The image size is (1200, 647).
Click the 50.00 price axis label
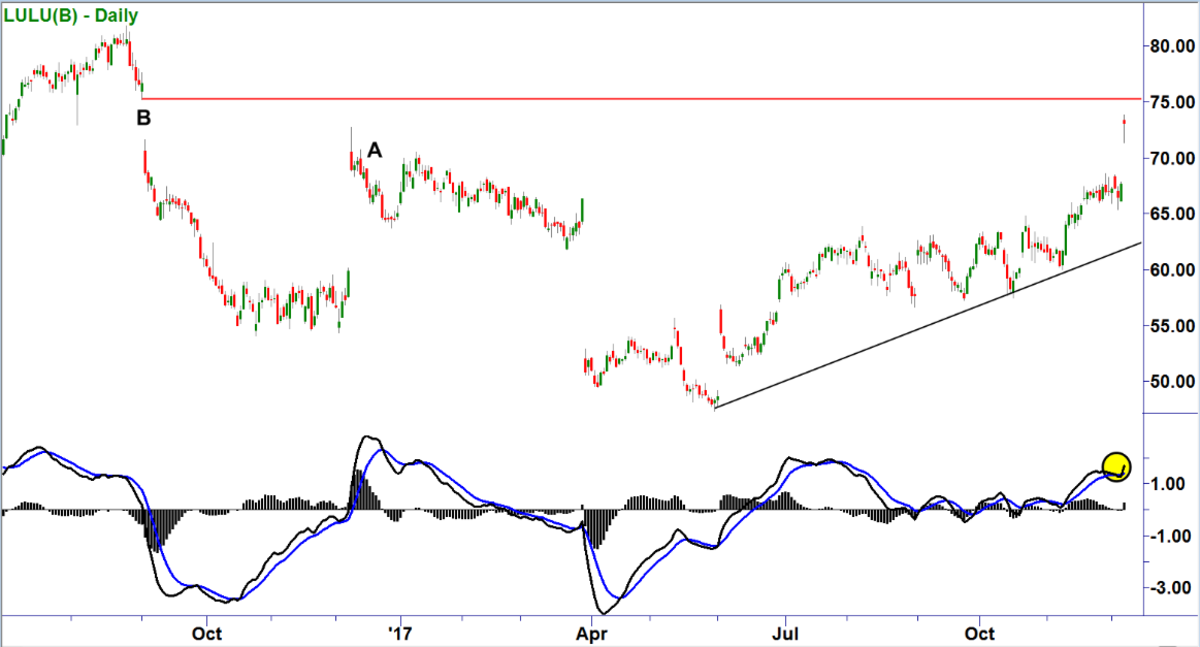1170,382
